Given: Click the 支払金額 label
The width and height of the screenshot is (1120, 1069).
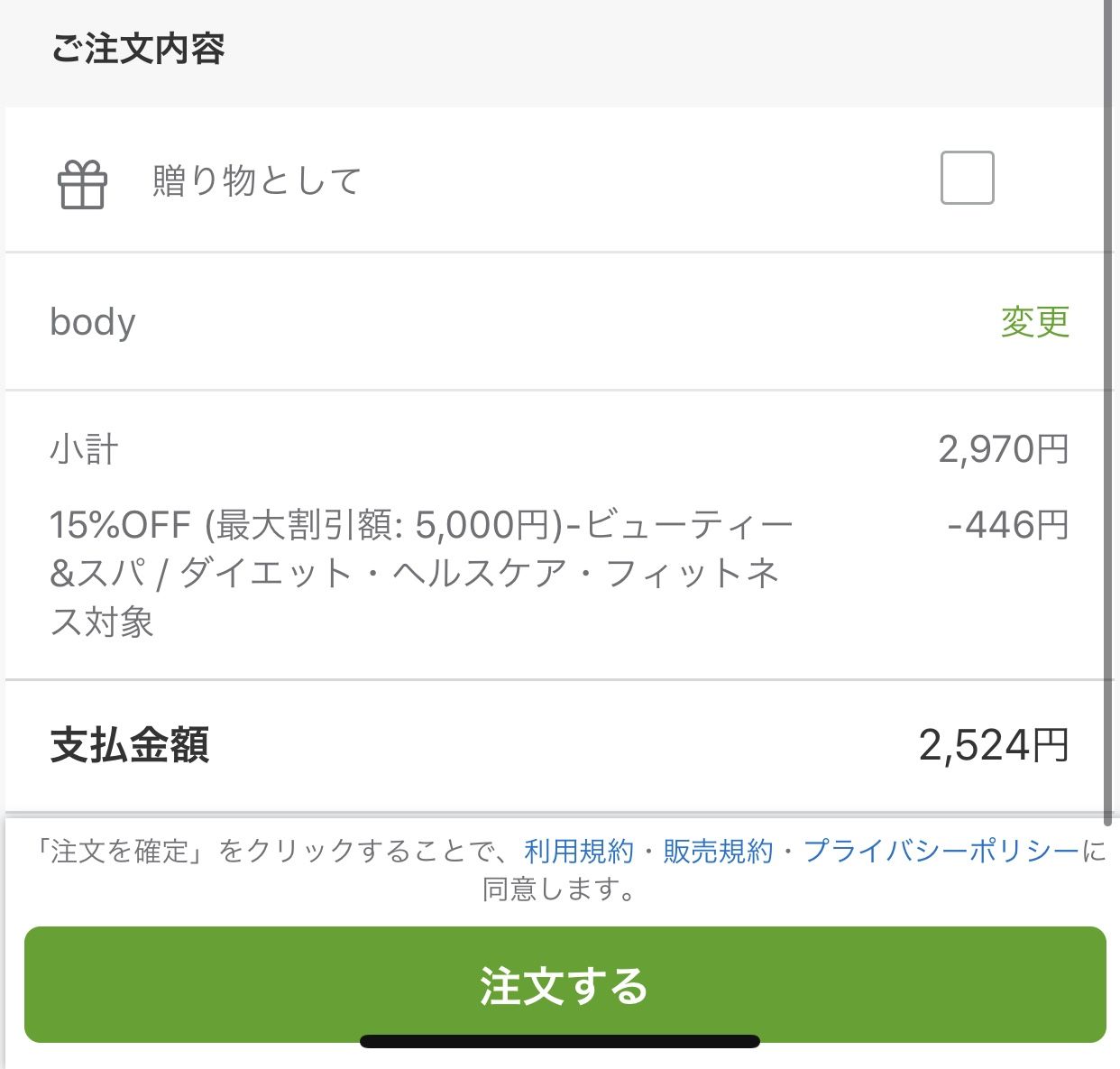Looking at the screenshot, I should click(x=130, y=745).
